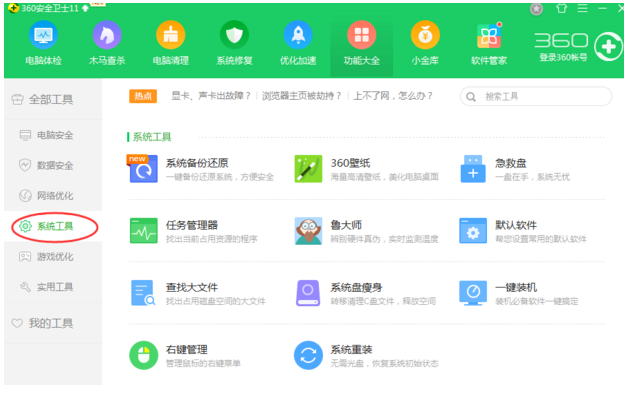Open 默认软件 default software icon
628x403 pixels.
[473, 231]
